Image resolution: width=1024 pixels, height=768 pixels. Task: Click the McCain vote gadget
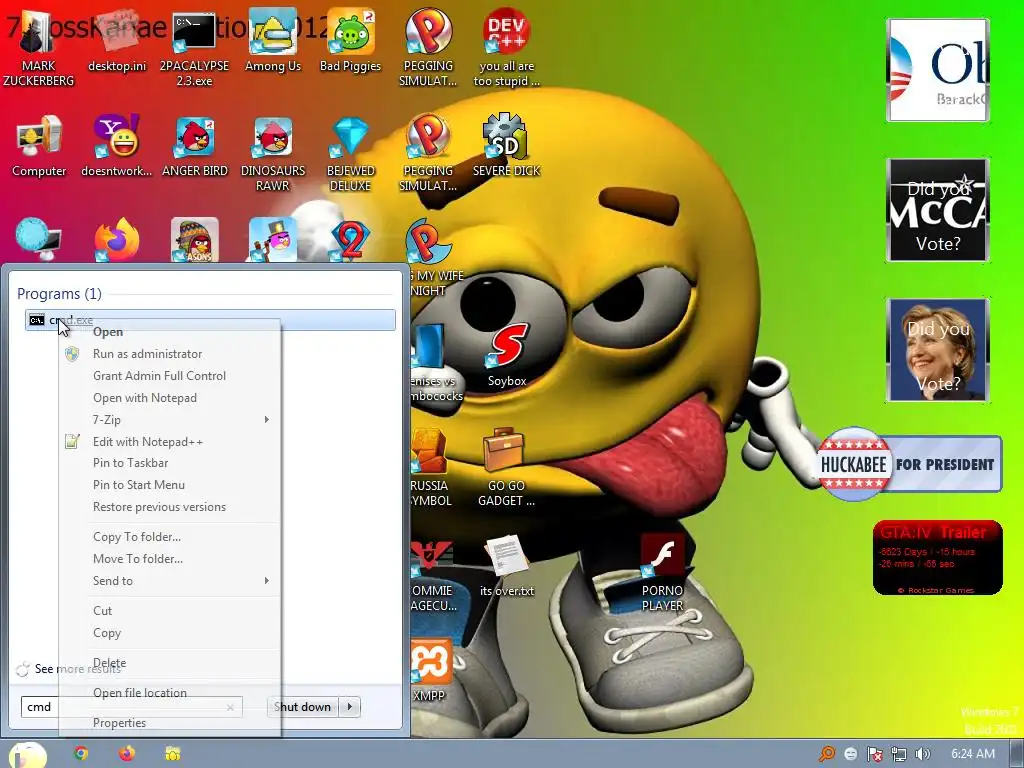coord(938,210)
